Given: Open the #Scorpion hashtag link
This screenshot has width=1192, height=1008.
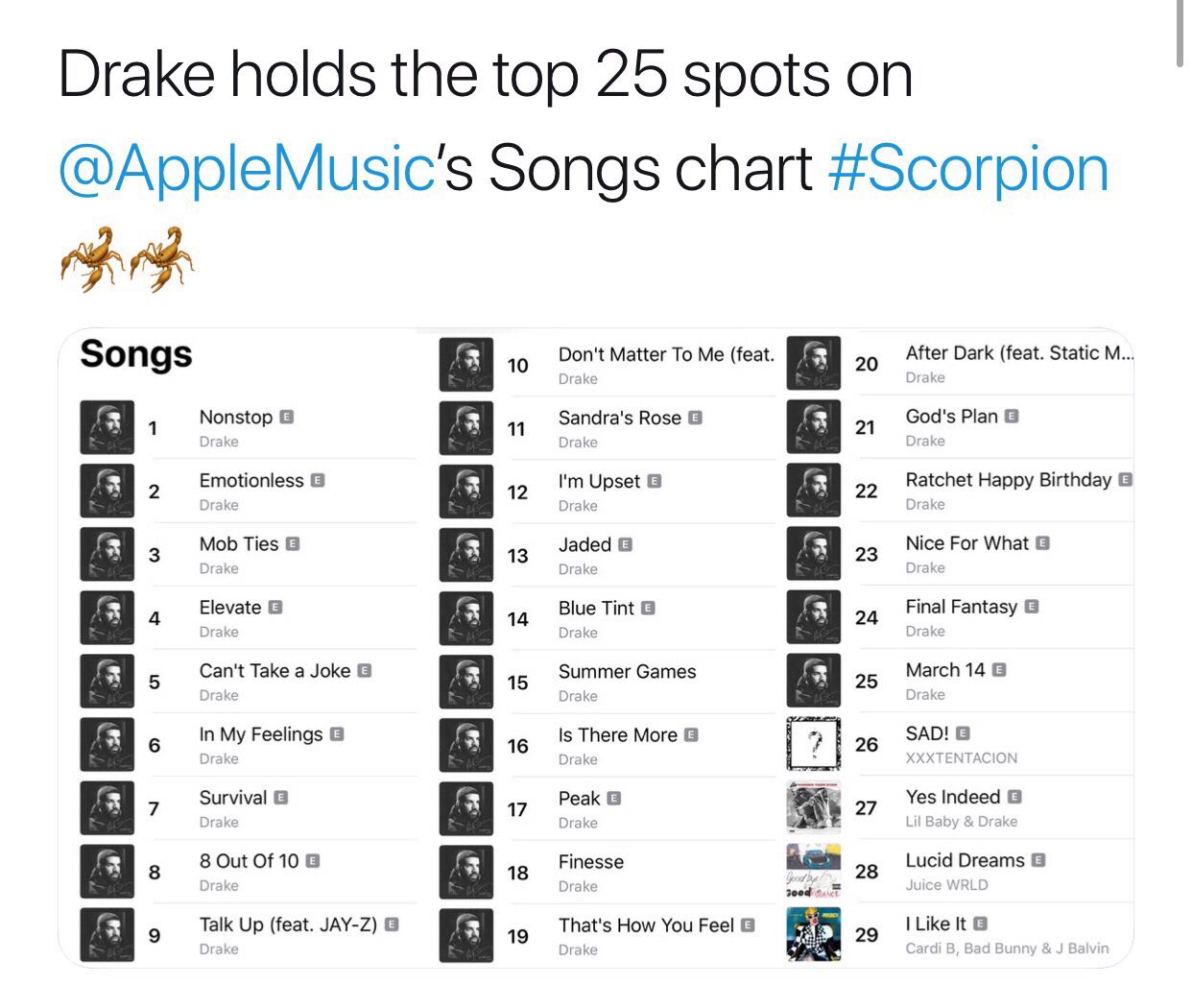Looking at the screenshot, I should pyautogui.click(x=968, y=168).
